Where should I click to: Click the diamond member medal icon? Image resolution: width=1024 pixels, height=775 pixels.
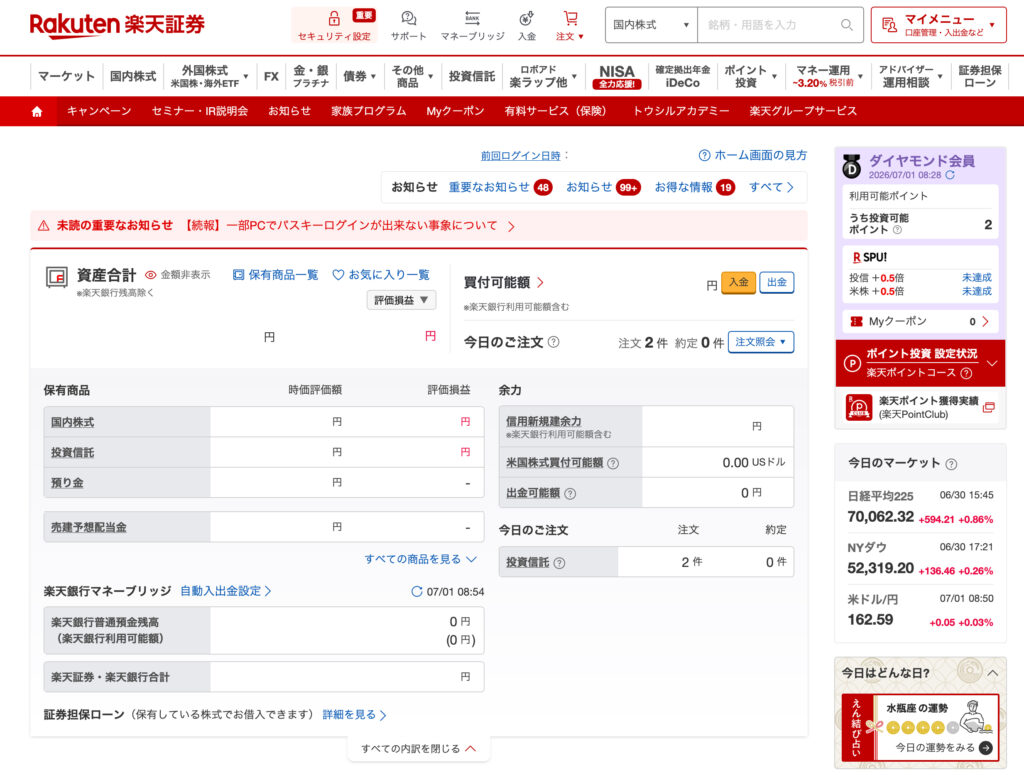pyautogui.click(x=852, y=166)
